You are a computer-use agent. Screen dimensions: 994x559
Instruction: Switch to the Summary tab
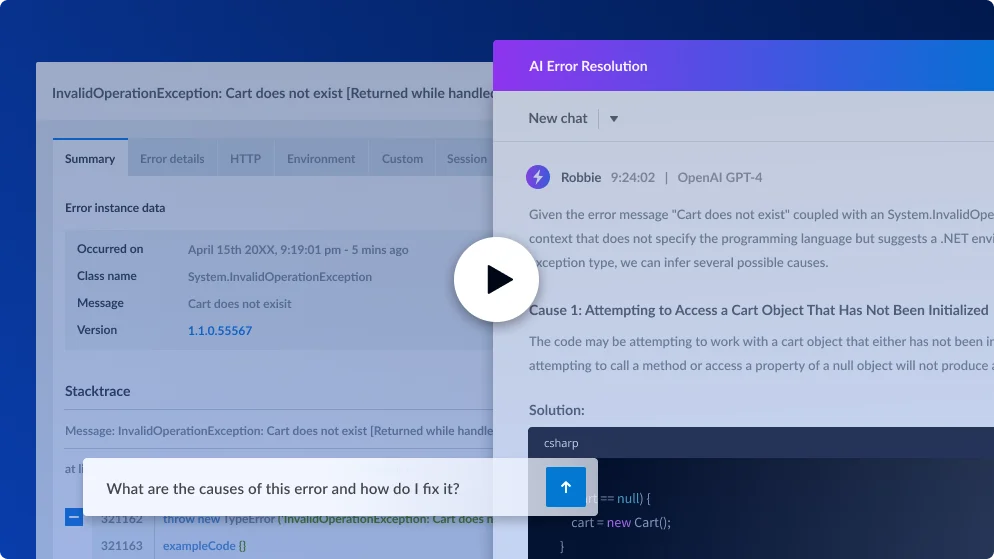pyautogui.click(x=90, y=158)
